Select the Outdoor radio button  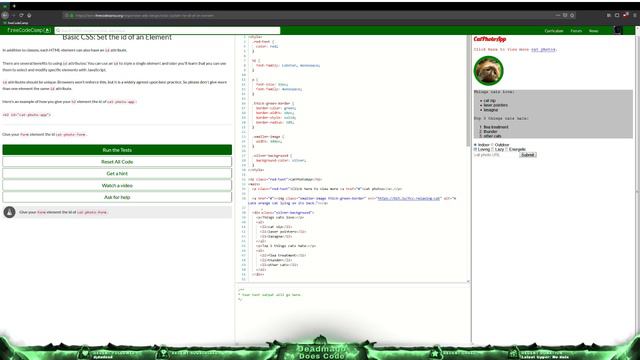point(492,144)
